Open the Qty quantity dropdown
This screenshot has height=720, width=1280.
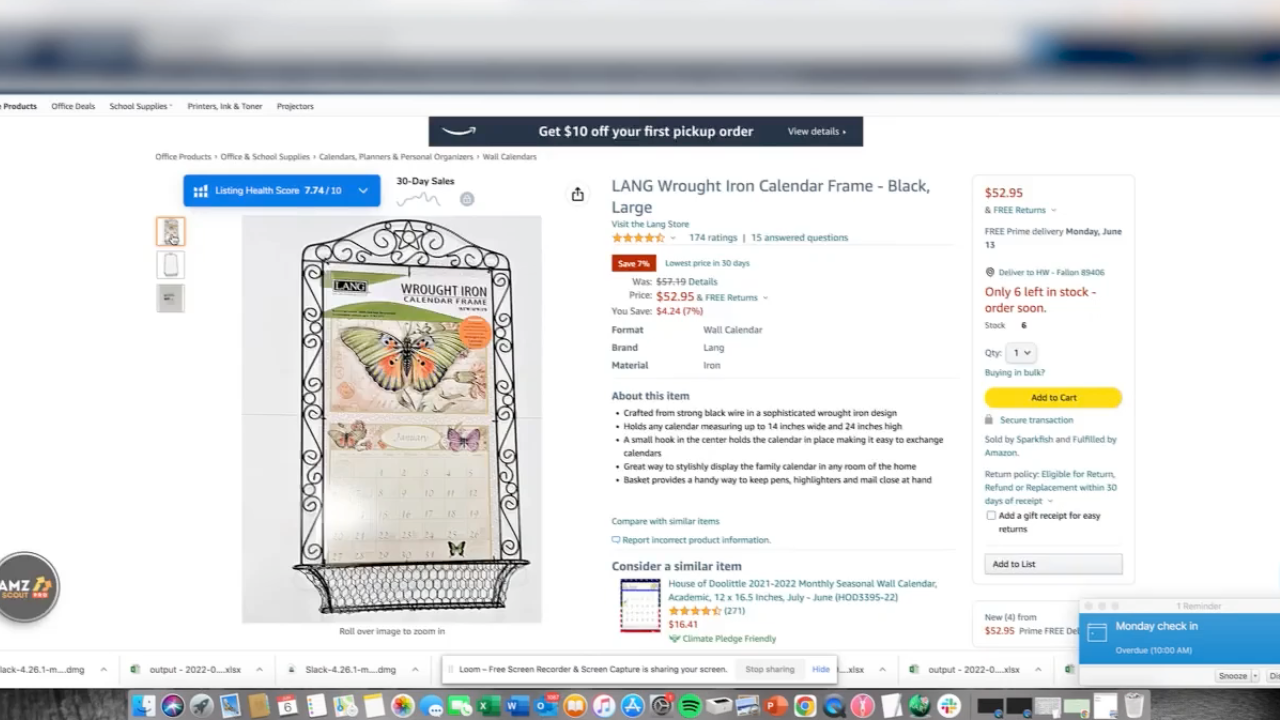click(x=1022, y=353)
